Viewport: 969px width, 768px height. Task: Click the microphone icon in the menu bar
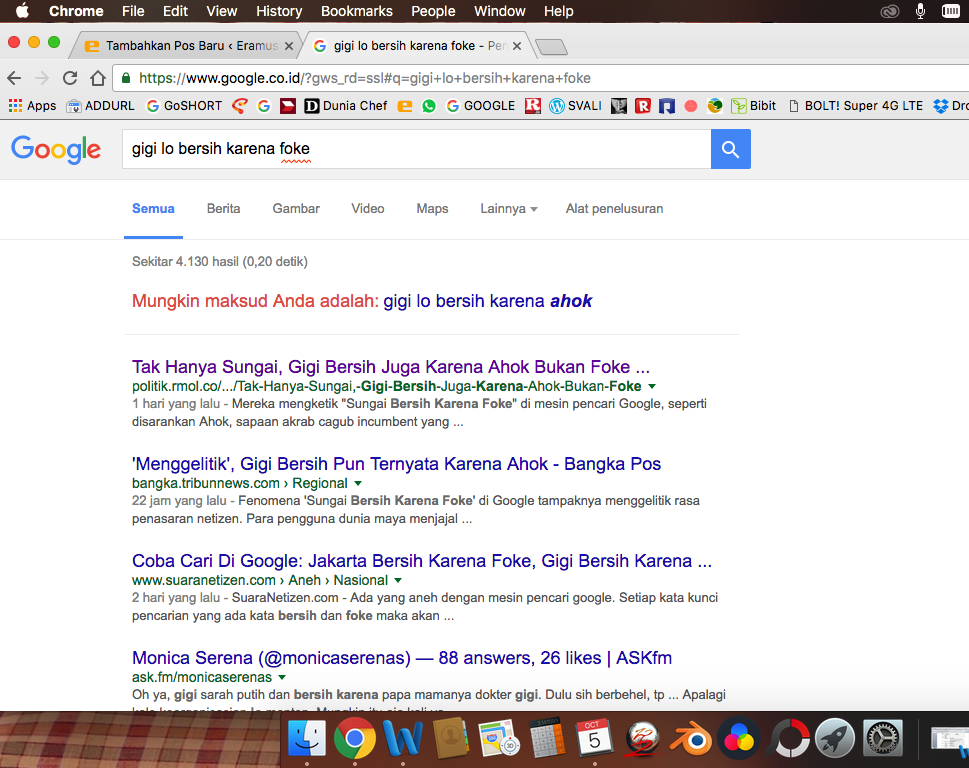click(920, 11)
